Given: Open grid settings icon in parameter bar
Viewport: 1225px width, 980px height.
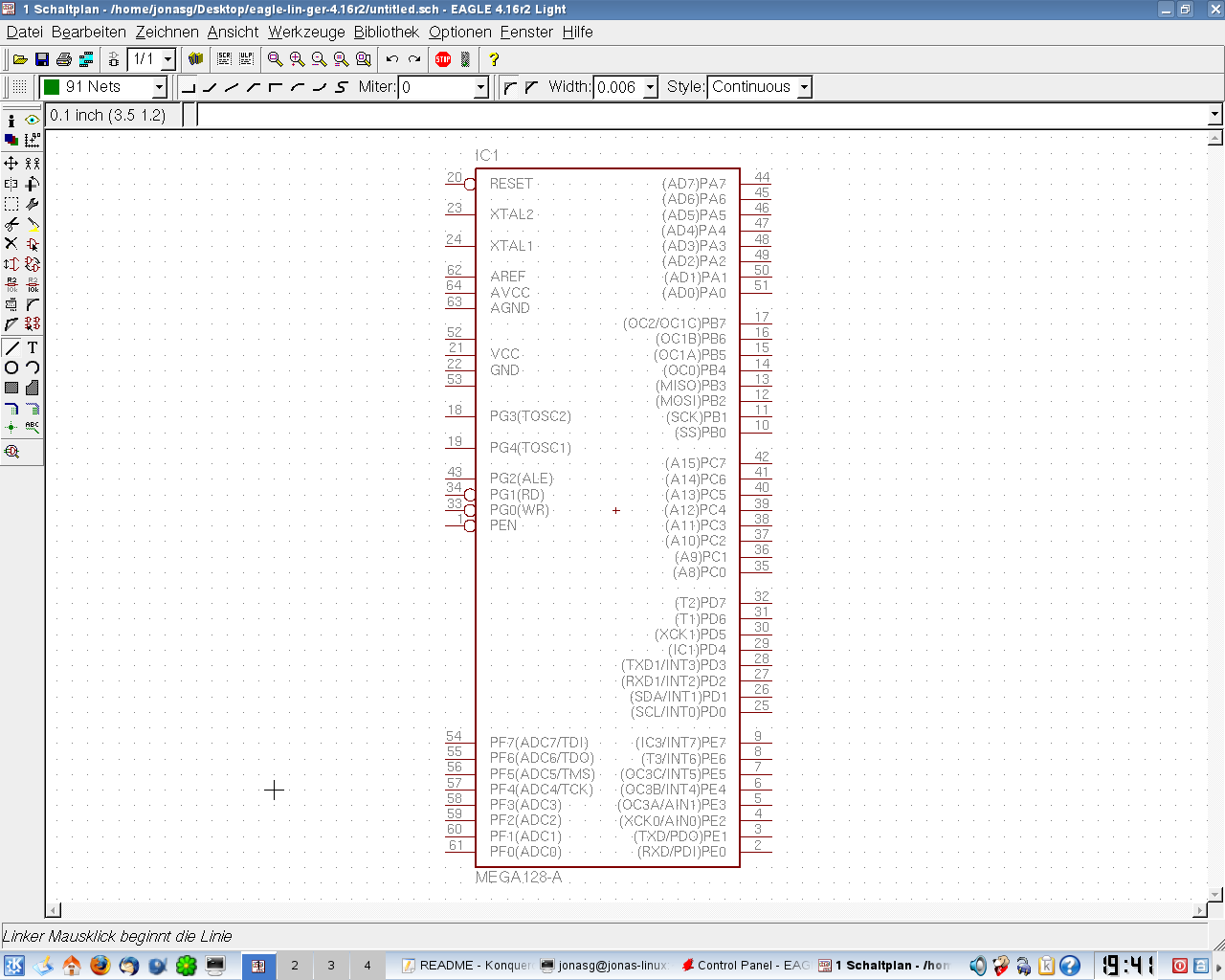Looking at the screenshot, I should (19, 87).
